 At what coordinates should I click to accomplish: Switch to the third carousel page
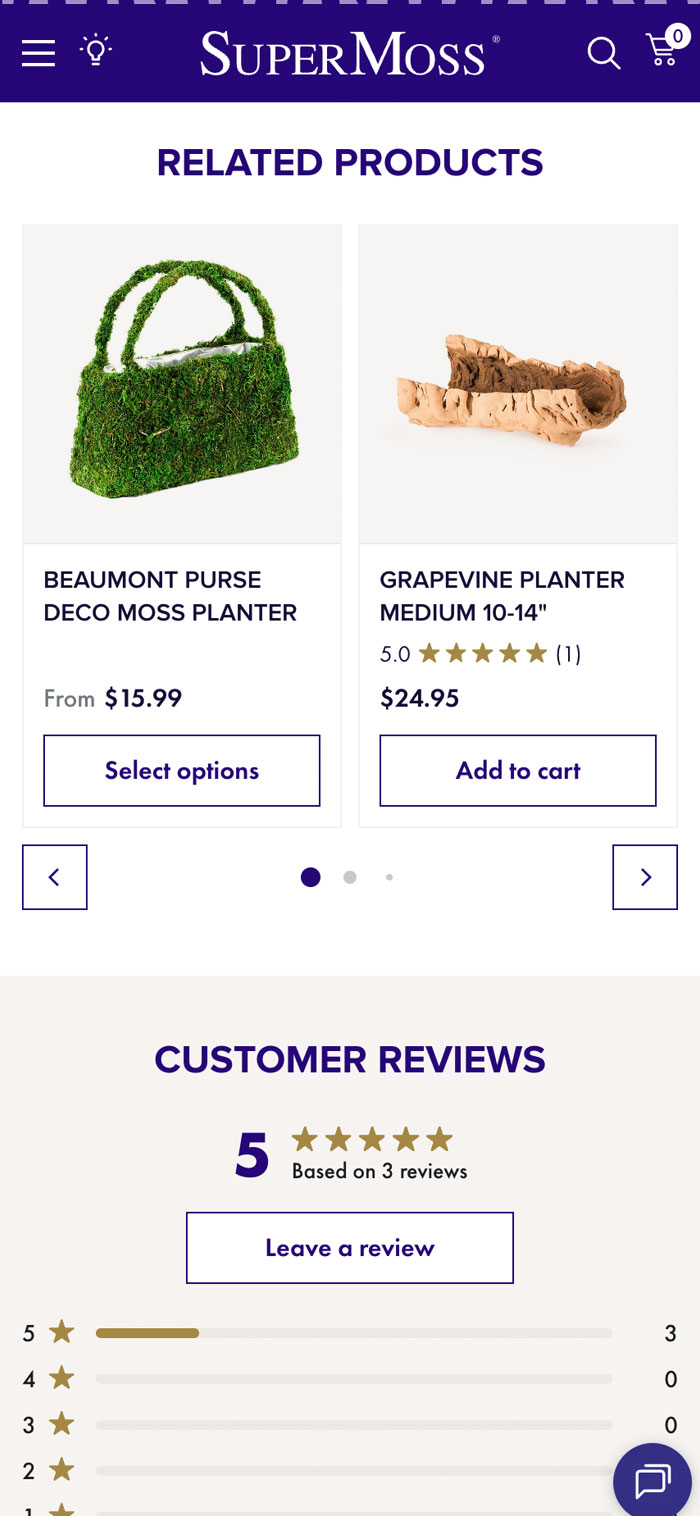coord(389,877)
